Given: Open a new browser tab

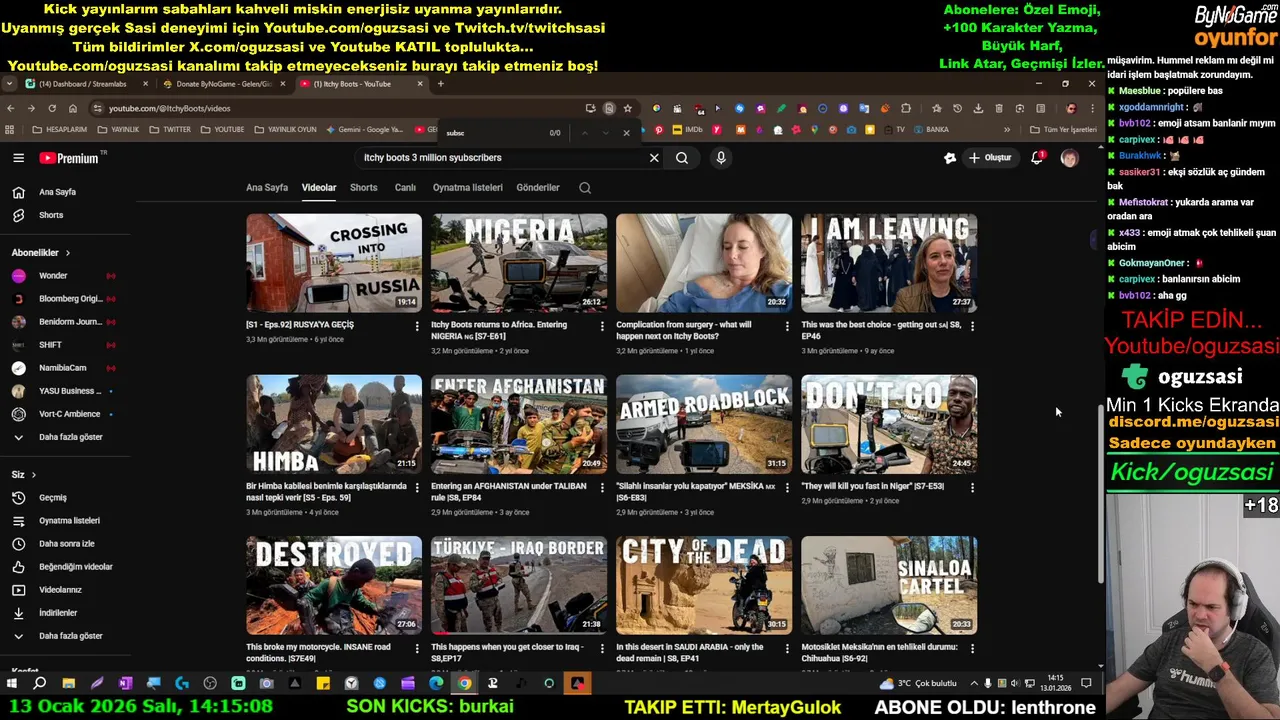Looking at the screenshot, I should tap(440, 84).
